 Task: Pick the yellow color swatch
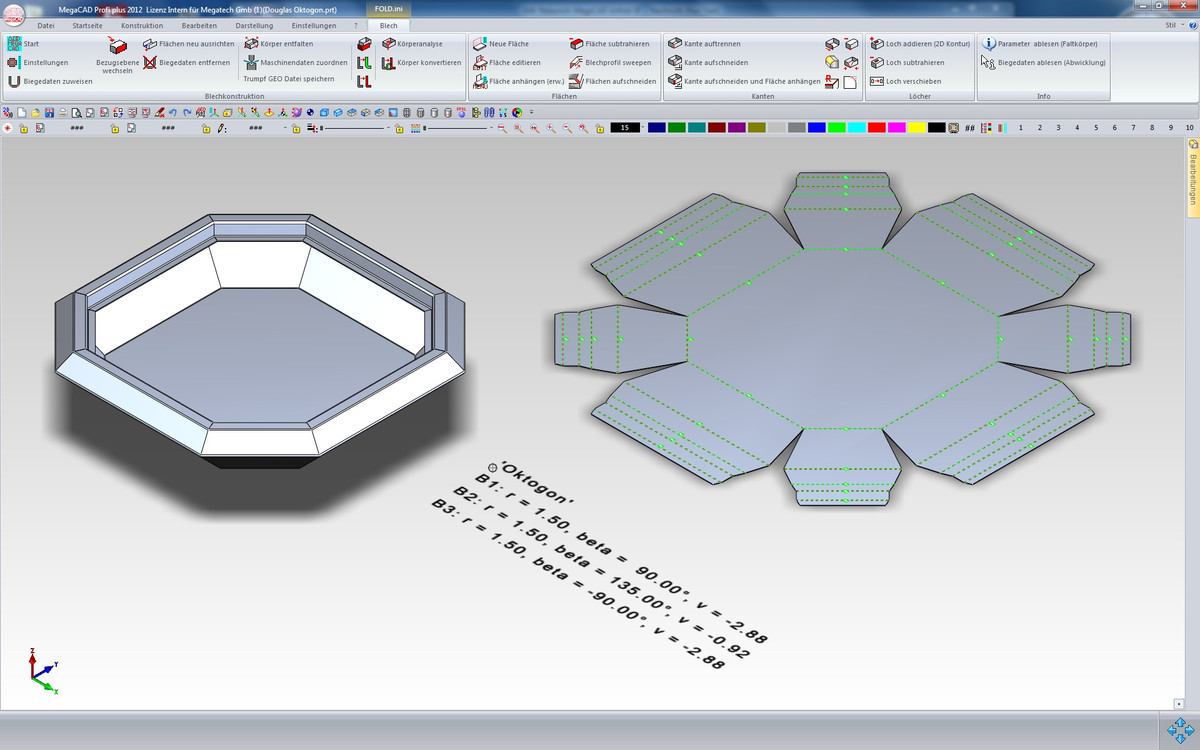(916, 128)
